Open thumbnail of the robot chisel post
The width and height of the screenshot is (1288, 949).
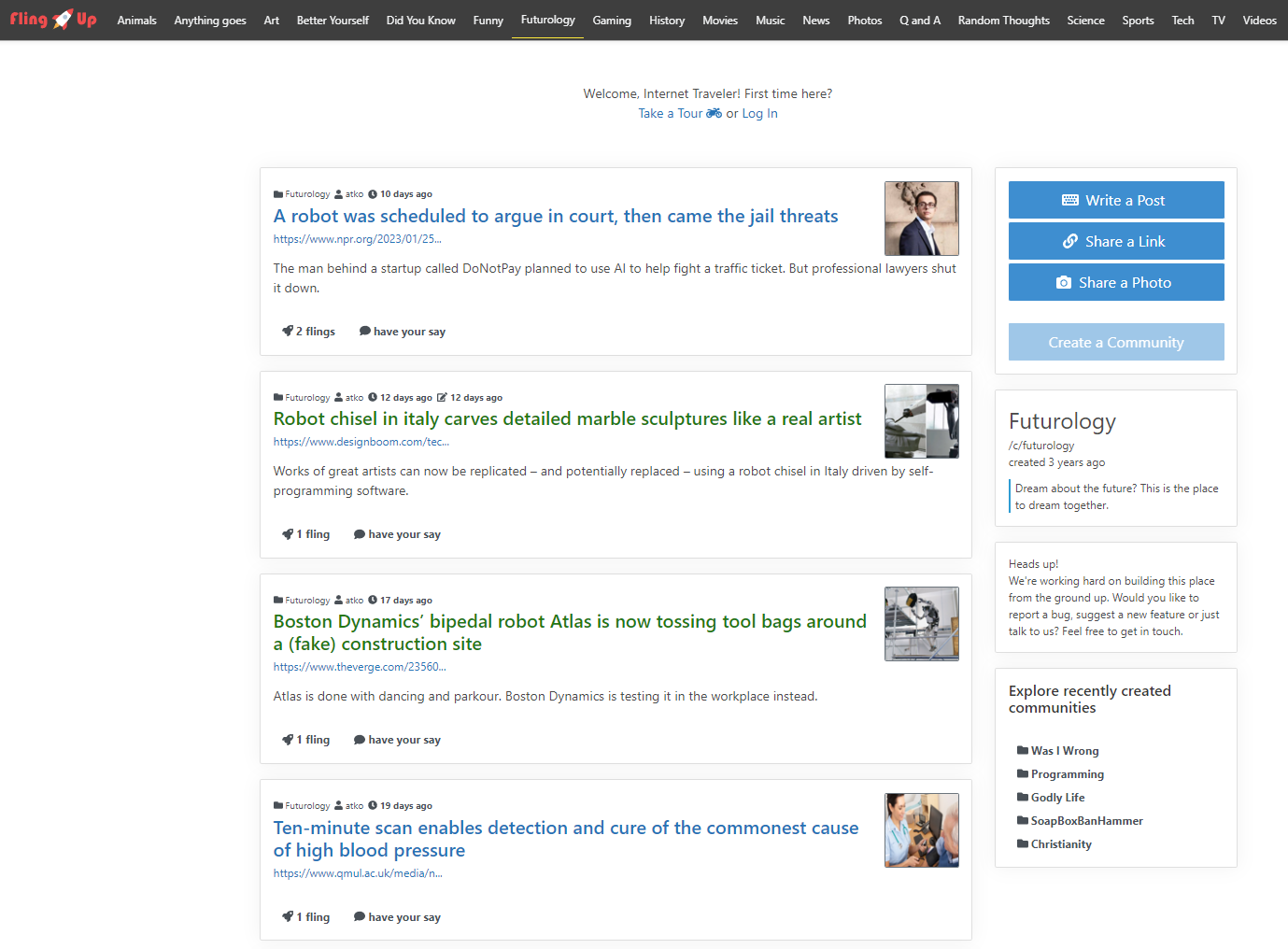[922, 421]
